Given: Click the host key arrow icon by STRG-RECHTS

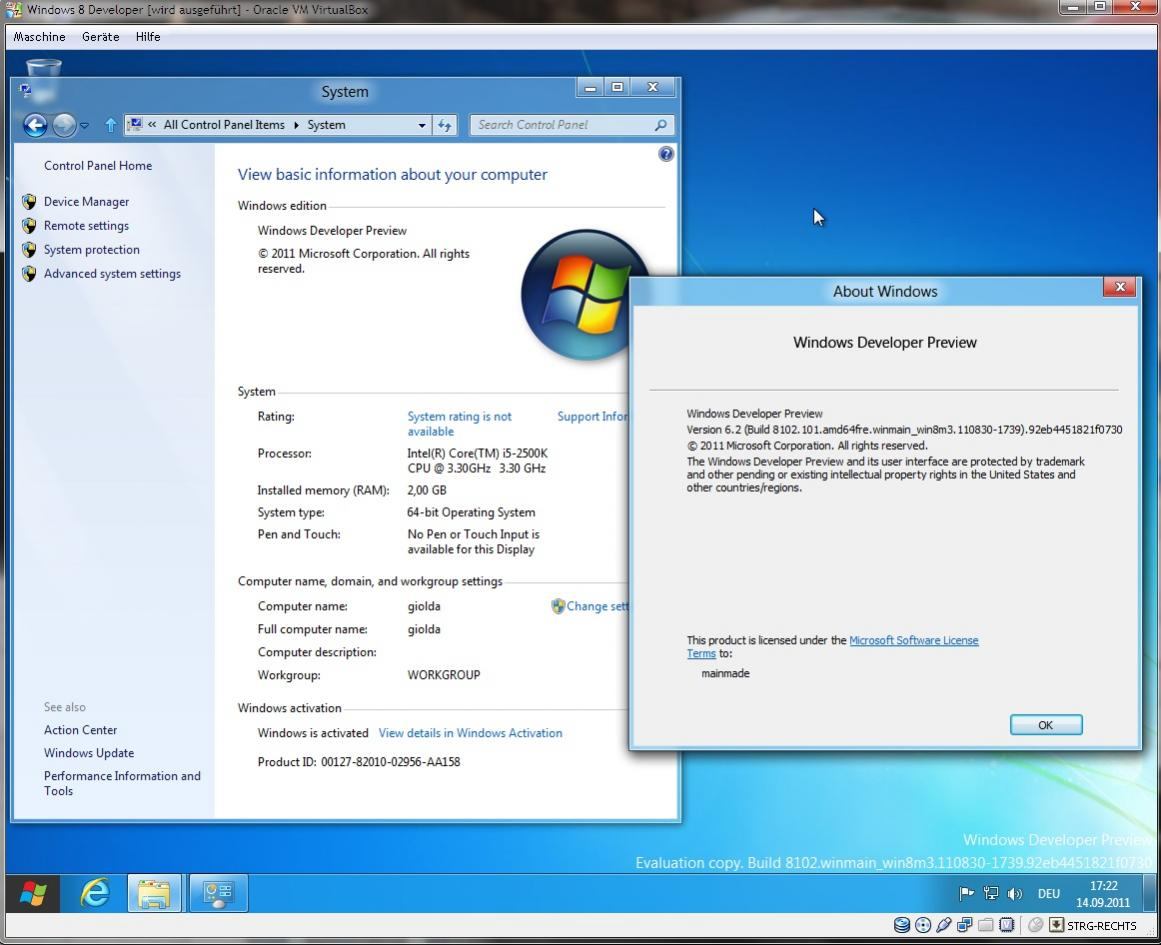Looking at the screenshot, I should [x=1057, y=925].
